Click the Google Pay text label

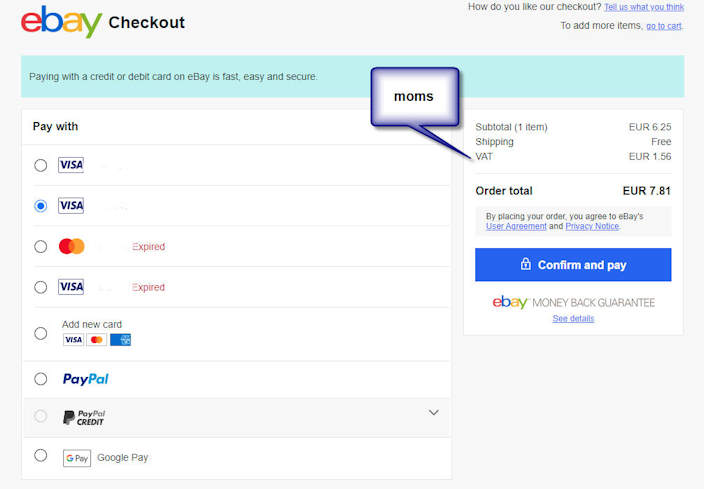click(x=123, y=458)
